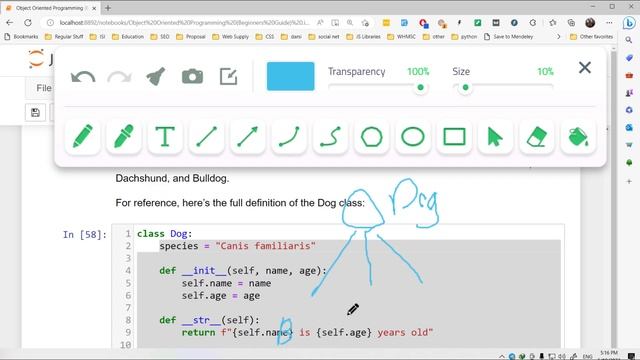Select the quadratic Curve tool
640x360 pixels.
tap(289, 137)
